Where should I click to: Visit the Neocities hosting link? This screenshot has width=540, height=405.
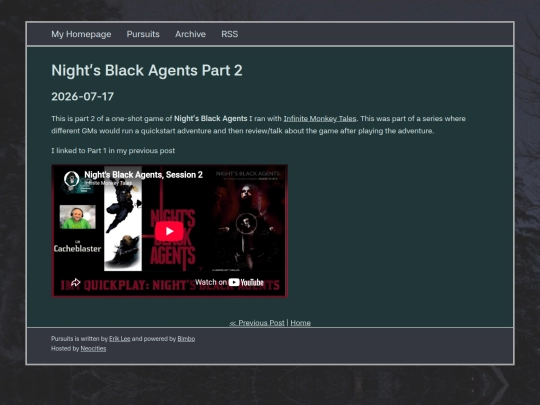click(x=93, y=349)
